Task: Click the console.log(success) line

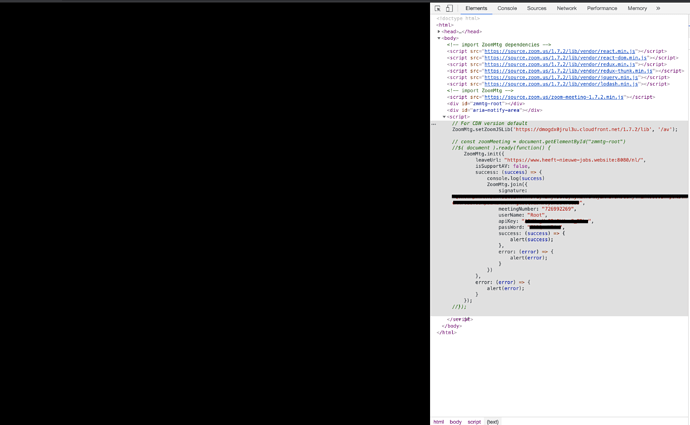Action: click(x=516, y=179)
